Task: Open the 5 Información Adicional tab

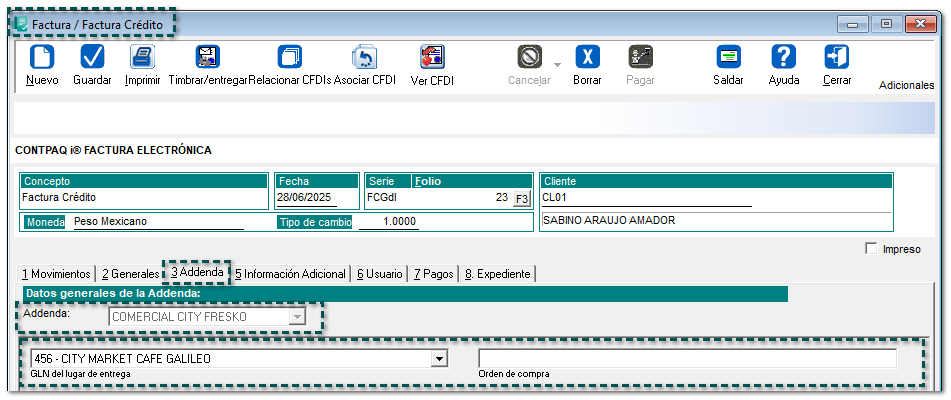Action: (290, 274)
